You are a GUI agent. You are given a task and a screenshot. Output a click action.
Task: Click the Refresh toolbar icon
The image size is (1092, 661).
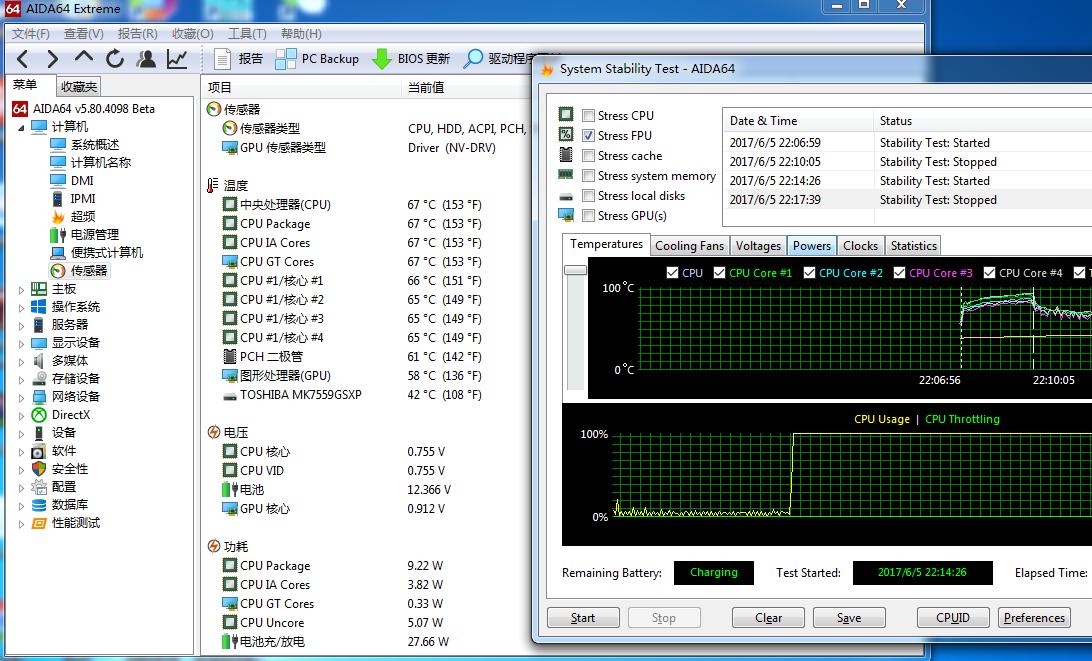point(115,59)
